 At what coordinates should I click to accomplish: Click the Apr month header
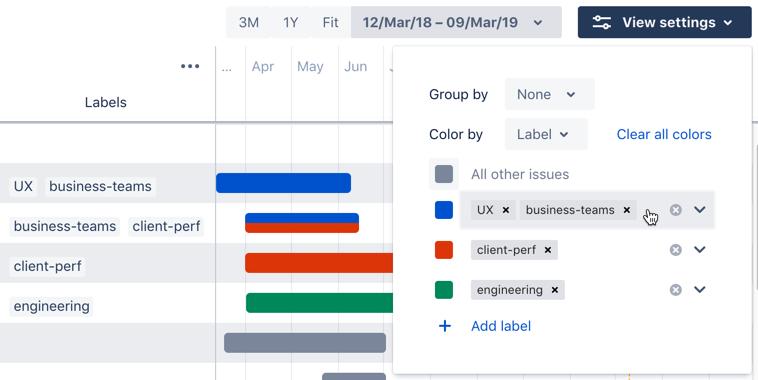[x=263, y=67]
